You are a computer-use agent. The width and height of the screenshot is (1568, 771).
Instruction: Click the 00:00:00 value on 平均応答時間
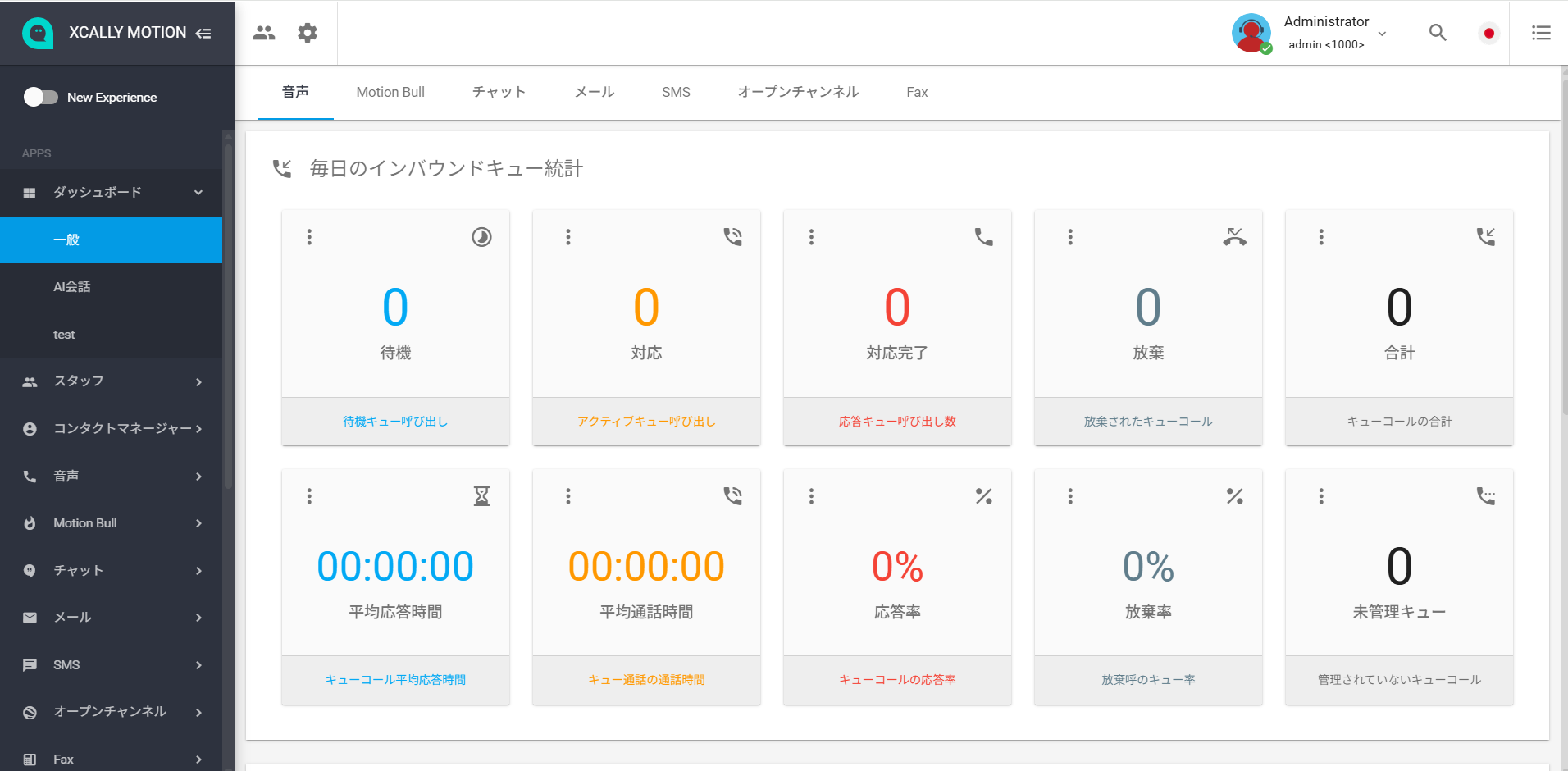click(x=395, y=567)
